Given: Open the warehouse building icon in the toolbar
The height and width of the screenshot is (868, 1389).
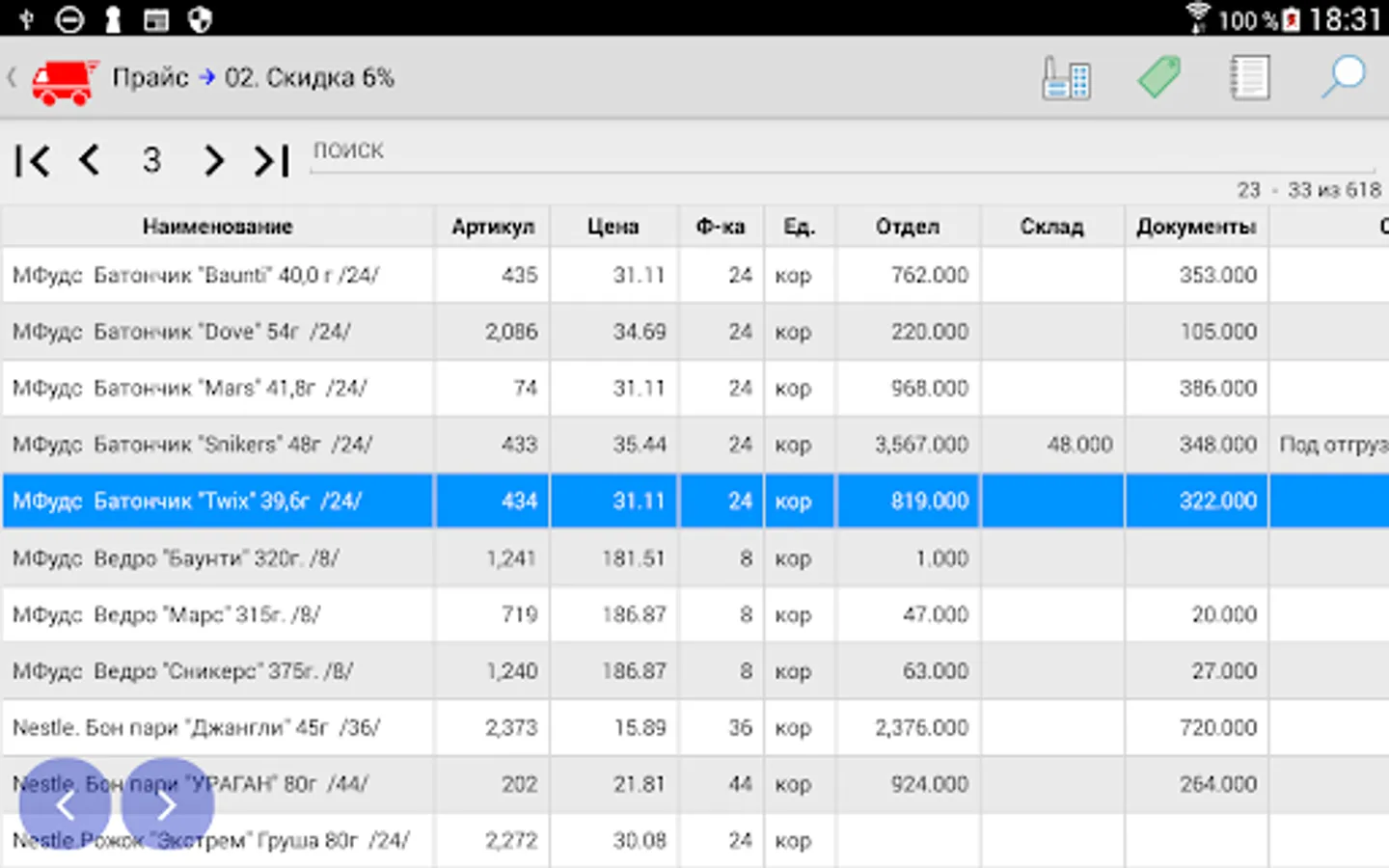Looking at the screenshot, I should point(1066,78).
